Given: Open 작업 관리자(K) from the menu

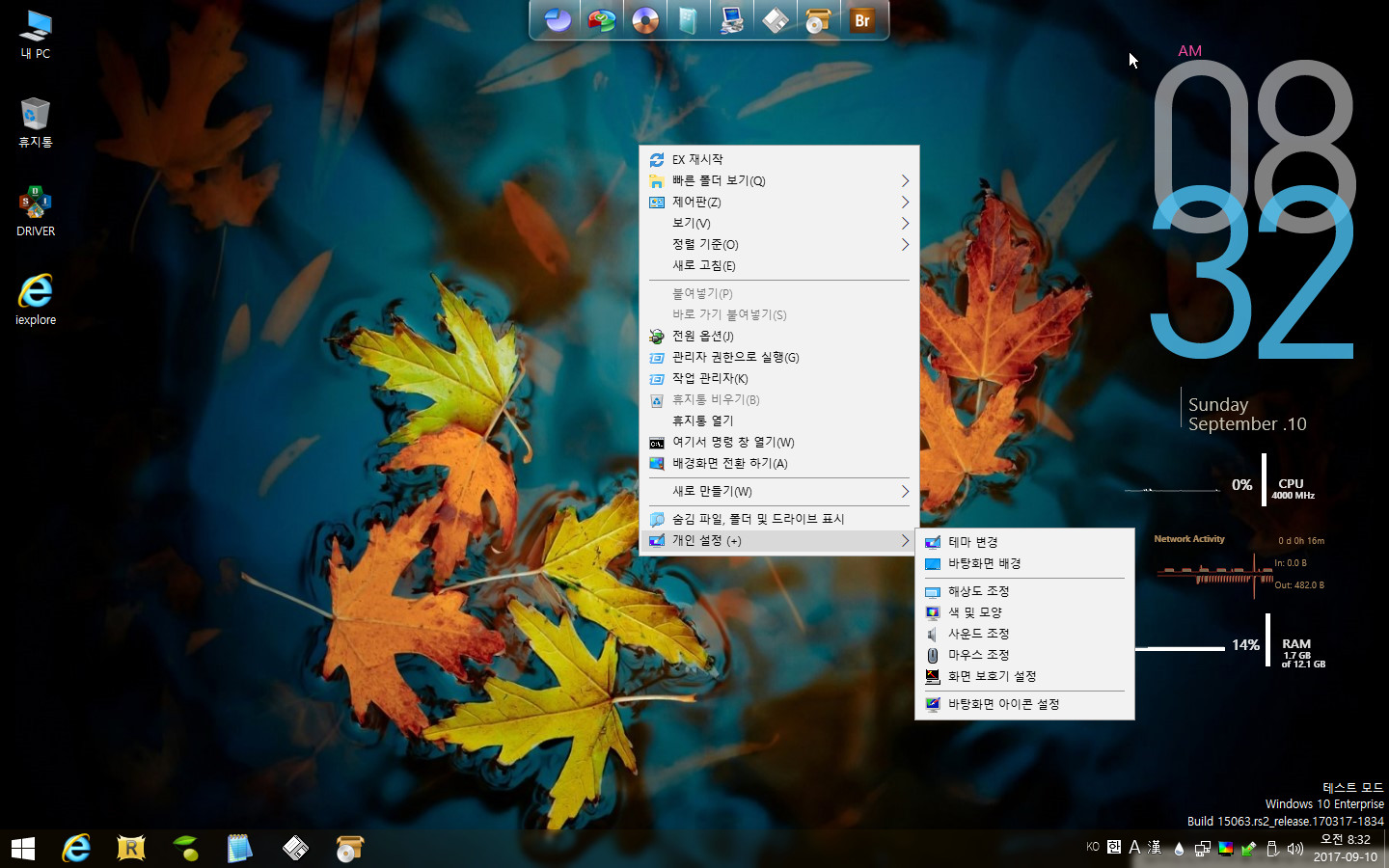Looking at the screenshot, I should click(779, 378).
